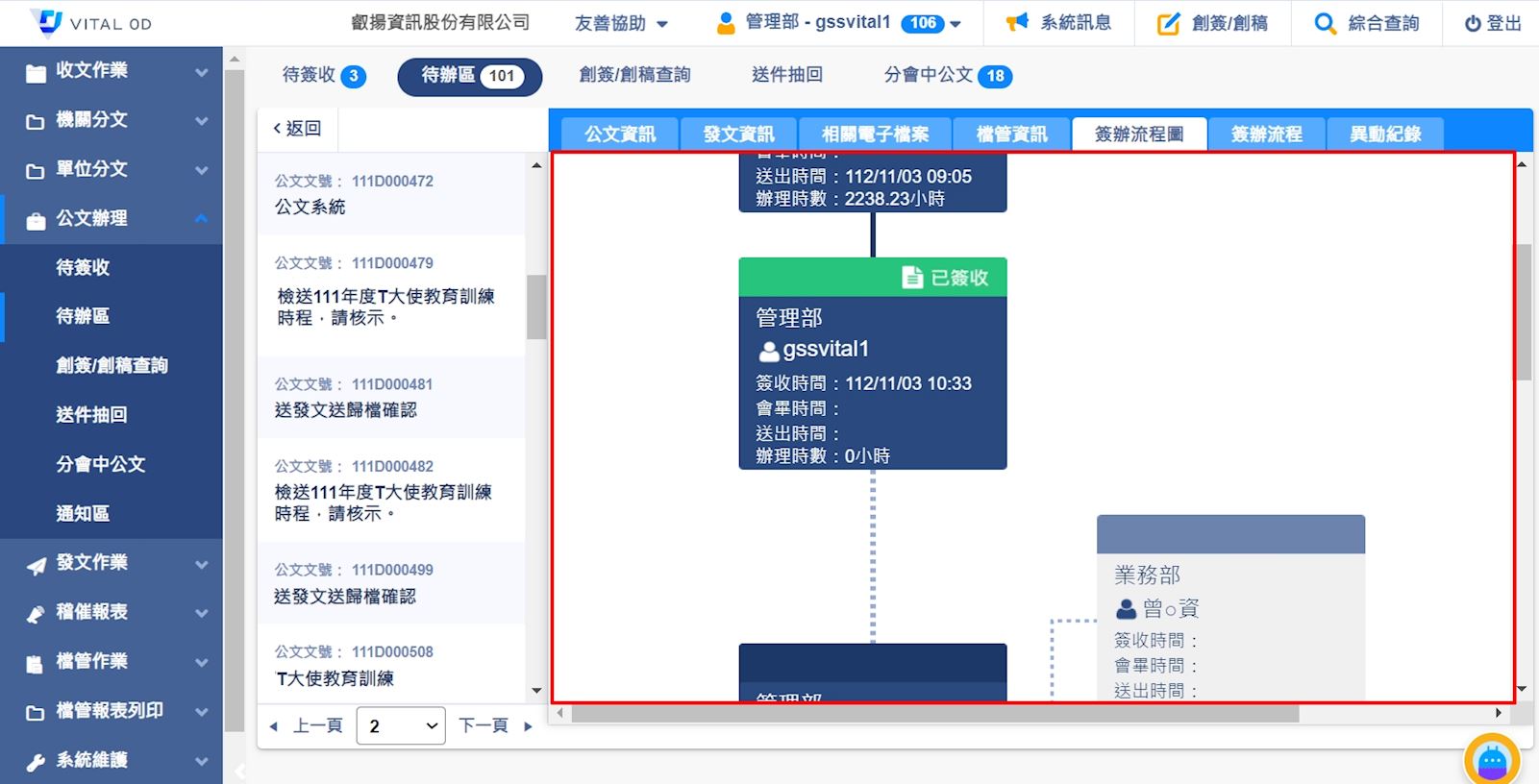
Task: Click the VITAL OD logo
Action: pos(91,23)
